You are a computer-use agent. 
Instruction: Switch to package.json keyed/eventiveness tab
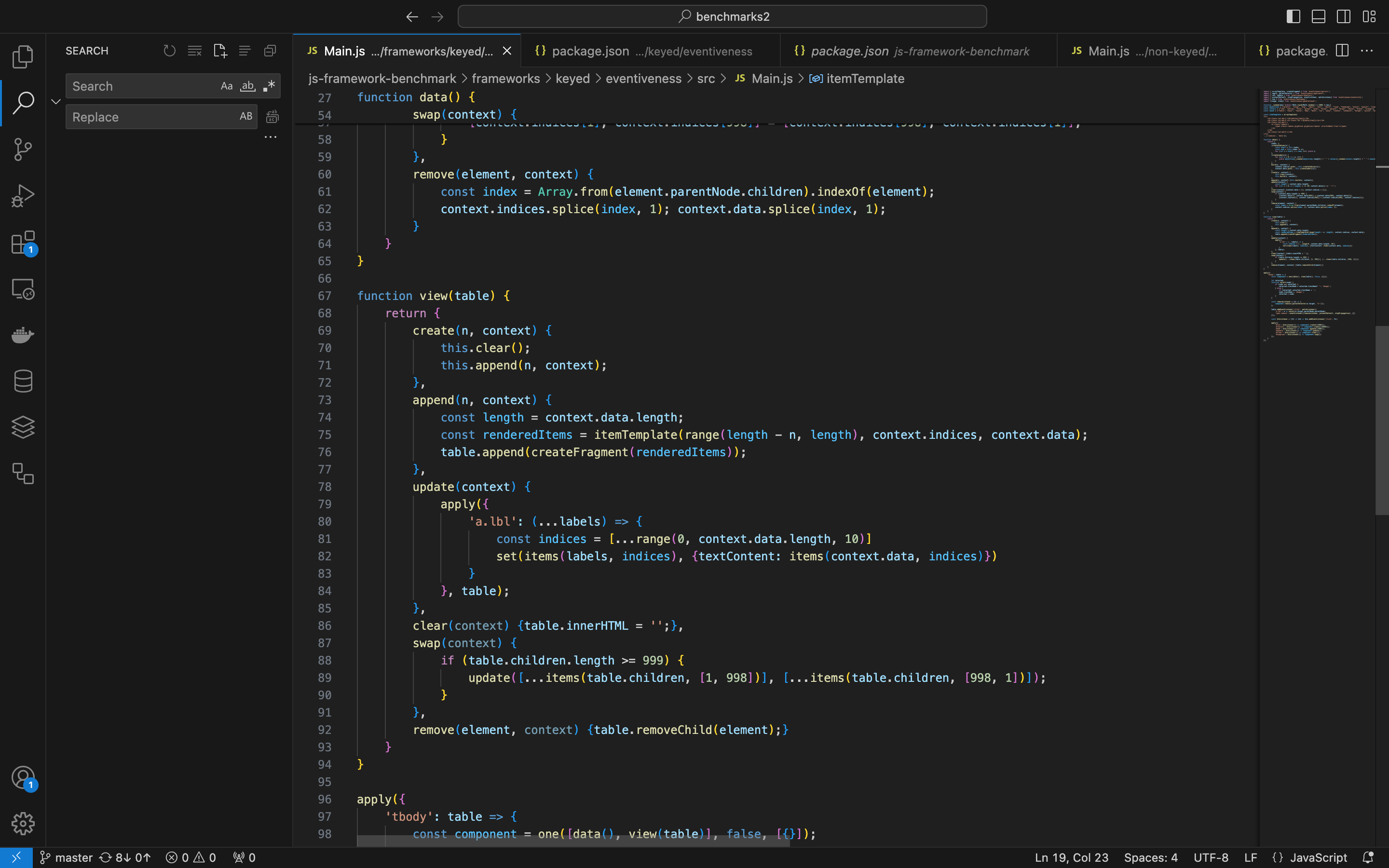[650, 51]
